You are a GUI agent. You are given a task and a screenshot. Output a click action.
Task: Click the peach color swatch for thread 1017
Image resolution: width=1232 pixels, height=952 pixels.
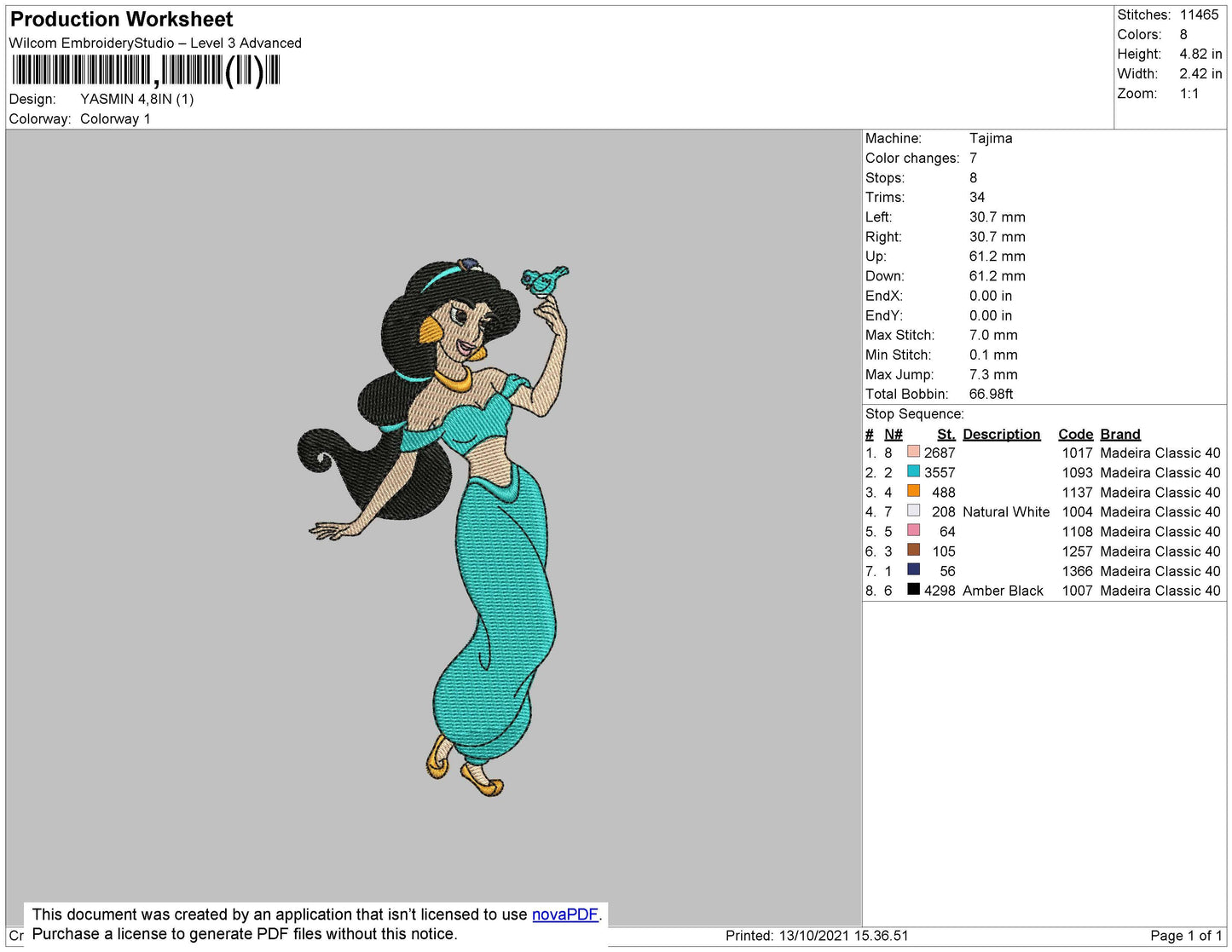[913, 452]
